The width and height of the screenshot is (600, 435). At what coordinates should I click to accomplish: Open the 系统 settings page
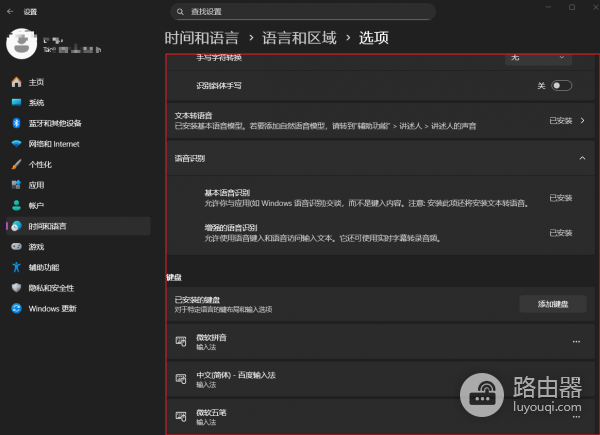[78, 103]
